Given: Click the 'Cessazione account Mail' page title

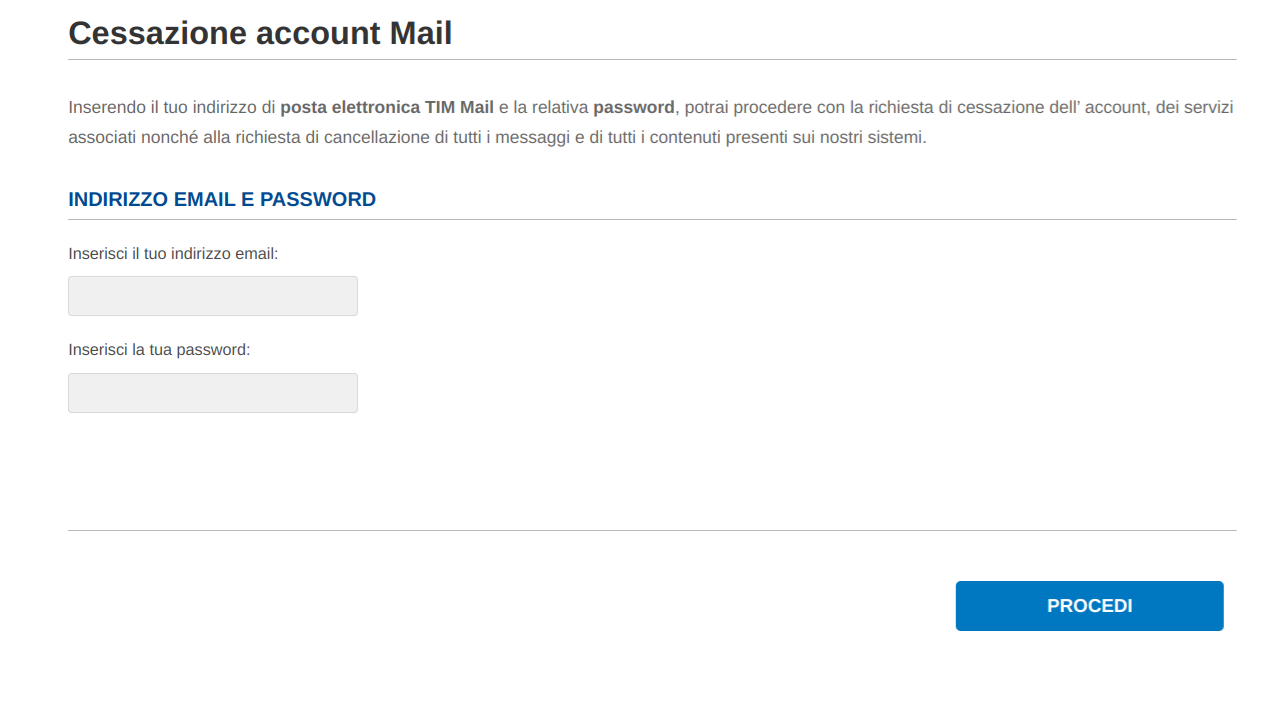Looking at the screenshot, I should click(x=260, y=33).
